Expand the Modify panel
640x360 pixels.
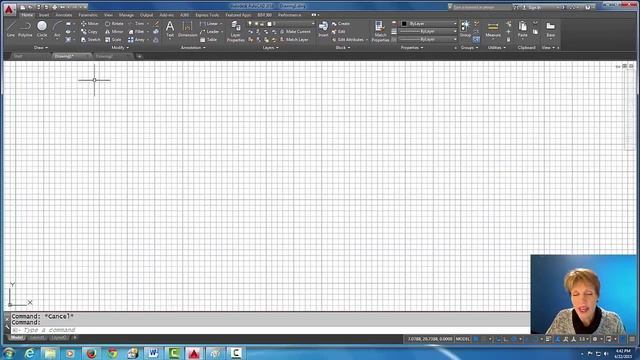120,48
